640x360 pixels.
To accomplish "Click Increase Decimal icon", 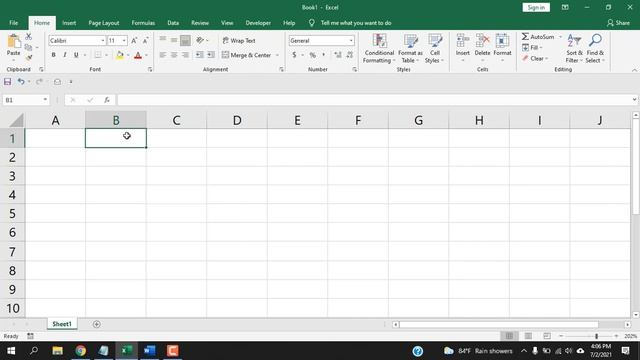I will click(x=338, y=55).
